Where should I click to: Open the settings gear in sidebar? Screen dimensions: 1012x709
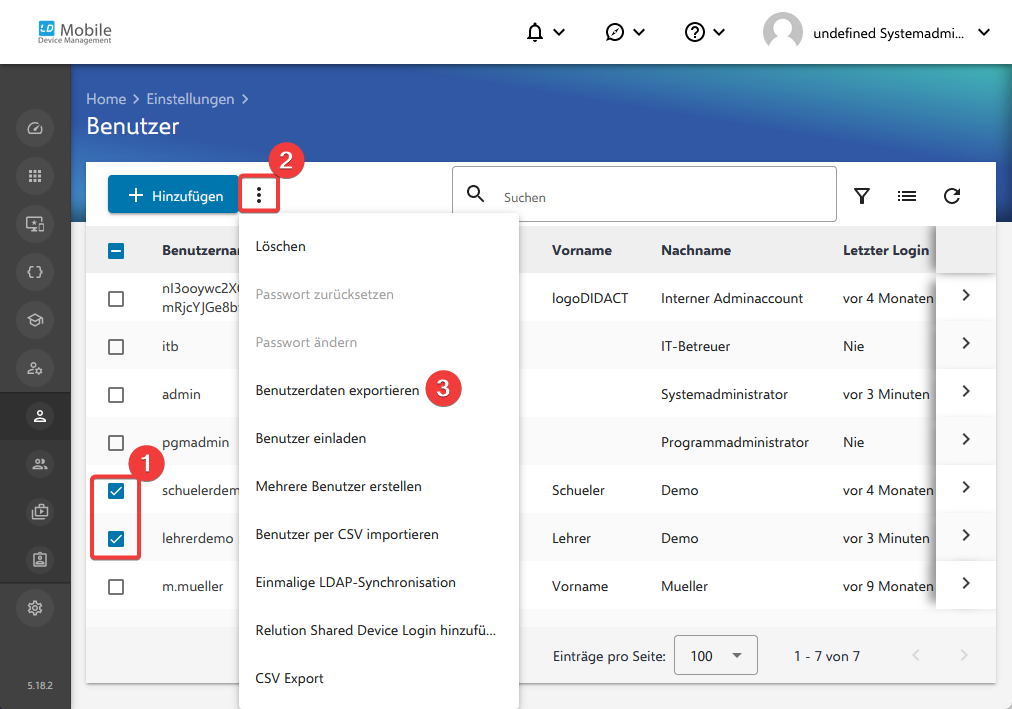pyautogui.click(x=35, y=608)
